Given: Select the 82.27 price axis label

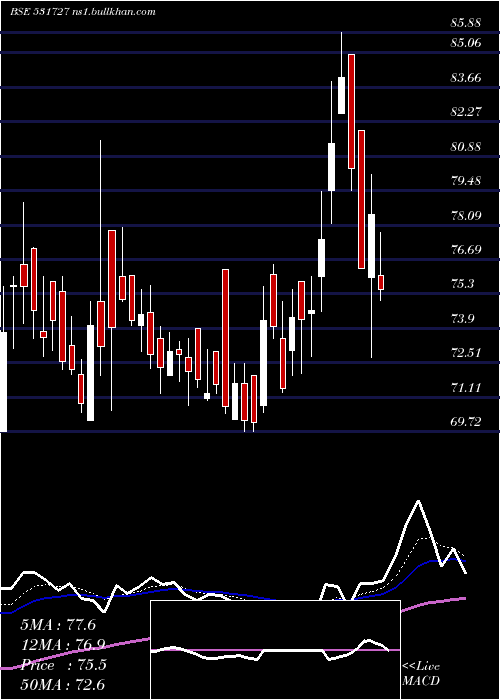Looking at the screenshot, I should [466, 112].
